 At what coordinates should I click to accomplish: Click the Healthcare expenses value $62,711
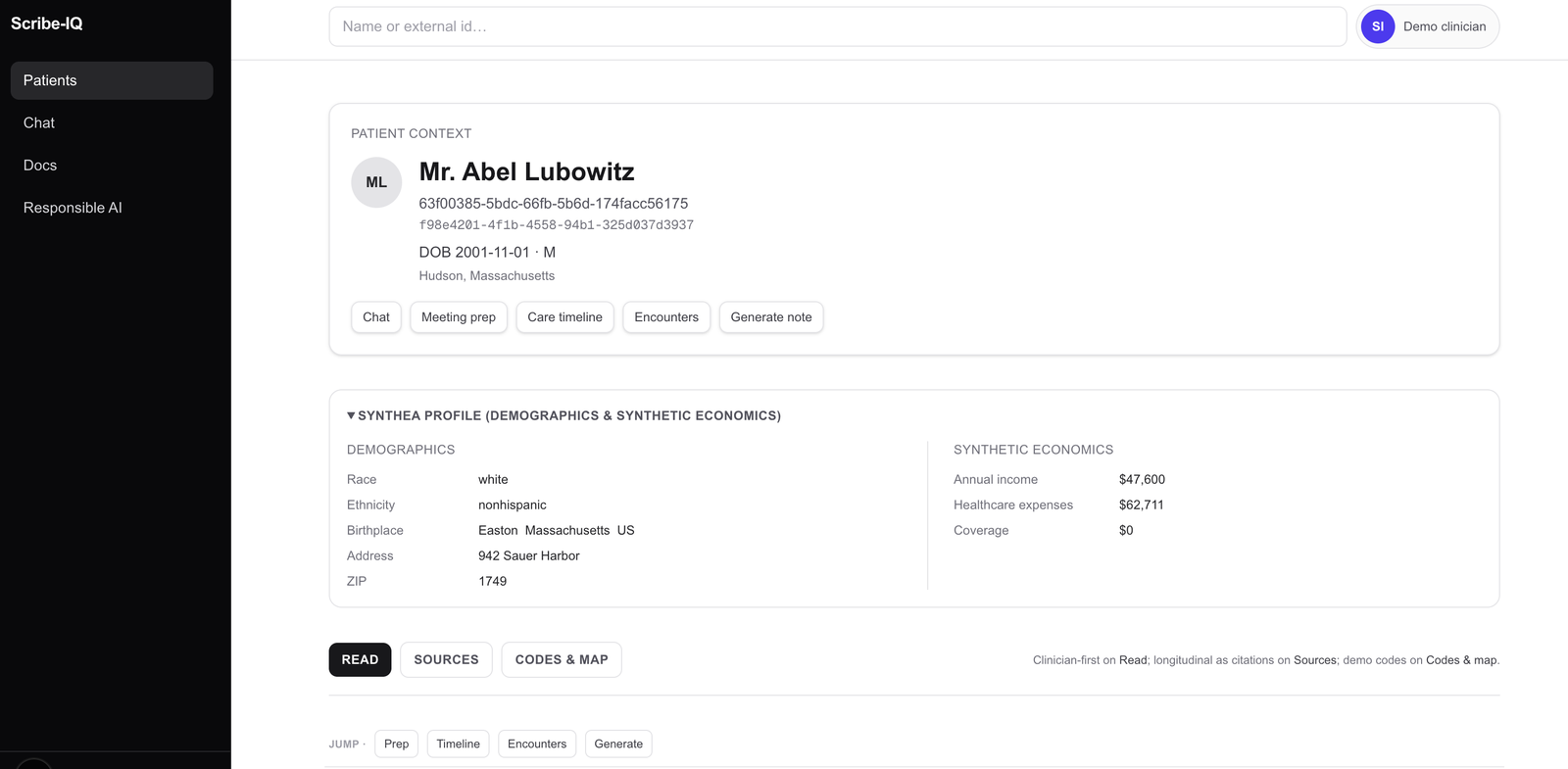1142,505
